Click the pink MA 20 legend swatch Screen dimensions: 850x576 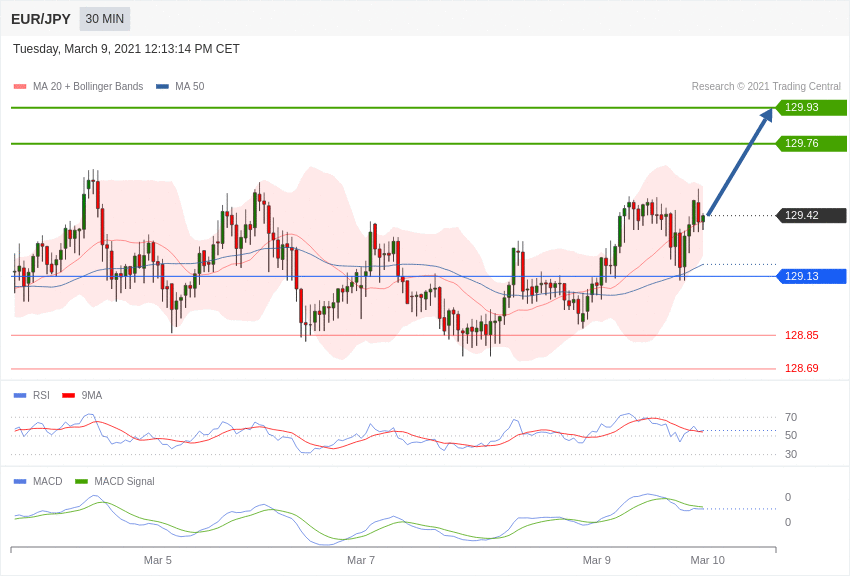pos(20,86)
